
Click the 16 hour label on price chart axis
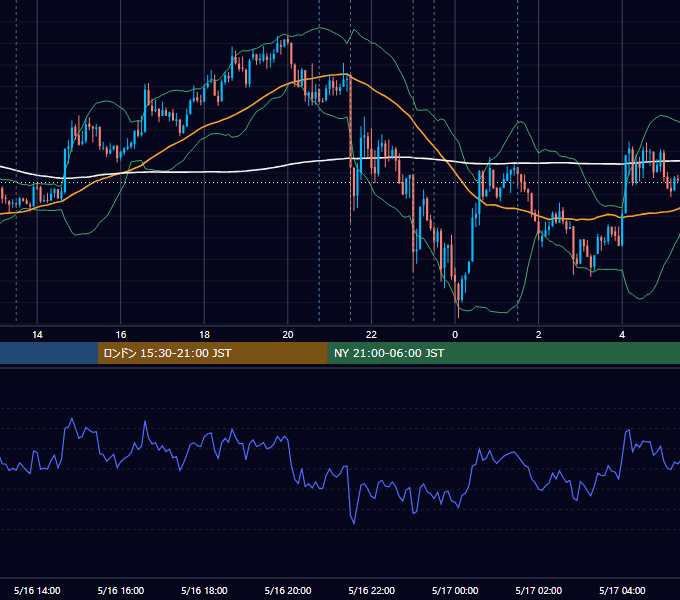[121, 335]
